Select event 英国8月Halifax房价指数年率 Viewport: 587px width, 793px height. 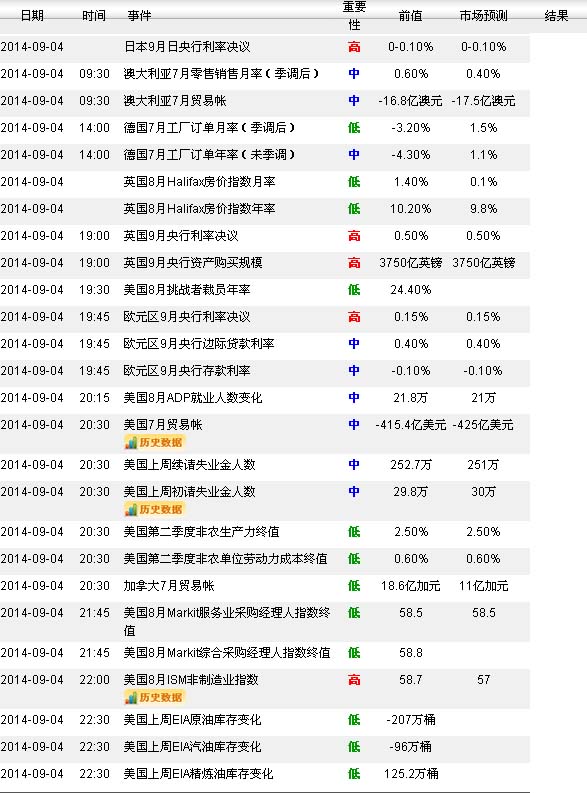click(x=199, y=209)
